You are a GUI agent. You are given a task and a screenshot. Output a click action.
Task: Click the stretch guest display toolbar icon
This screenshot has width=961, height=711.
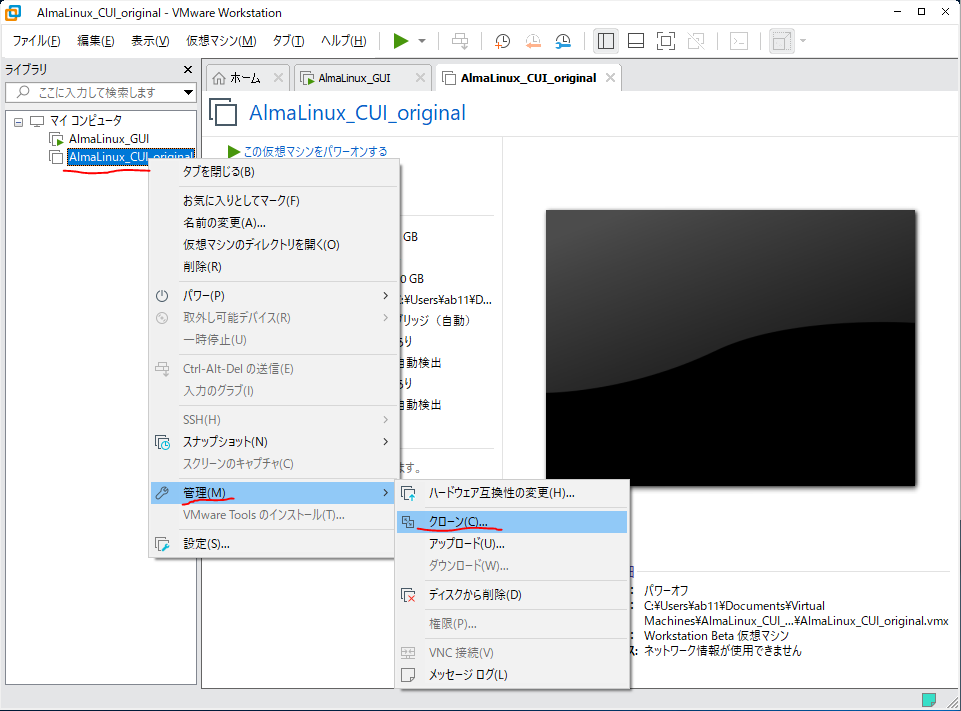point(781,41)
